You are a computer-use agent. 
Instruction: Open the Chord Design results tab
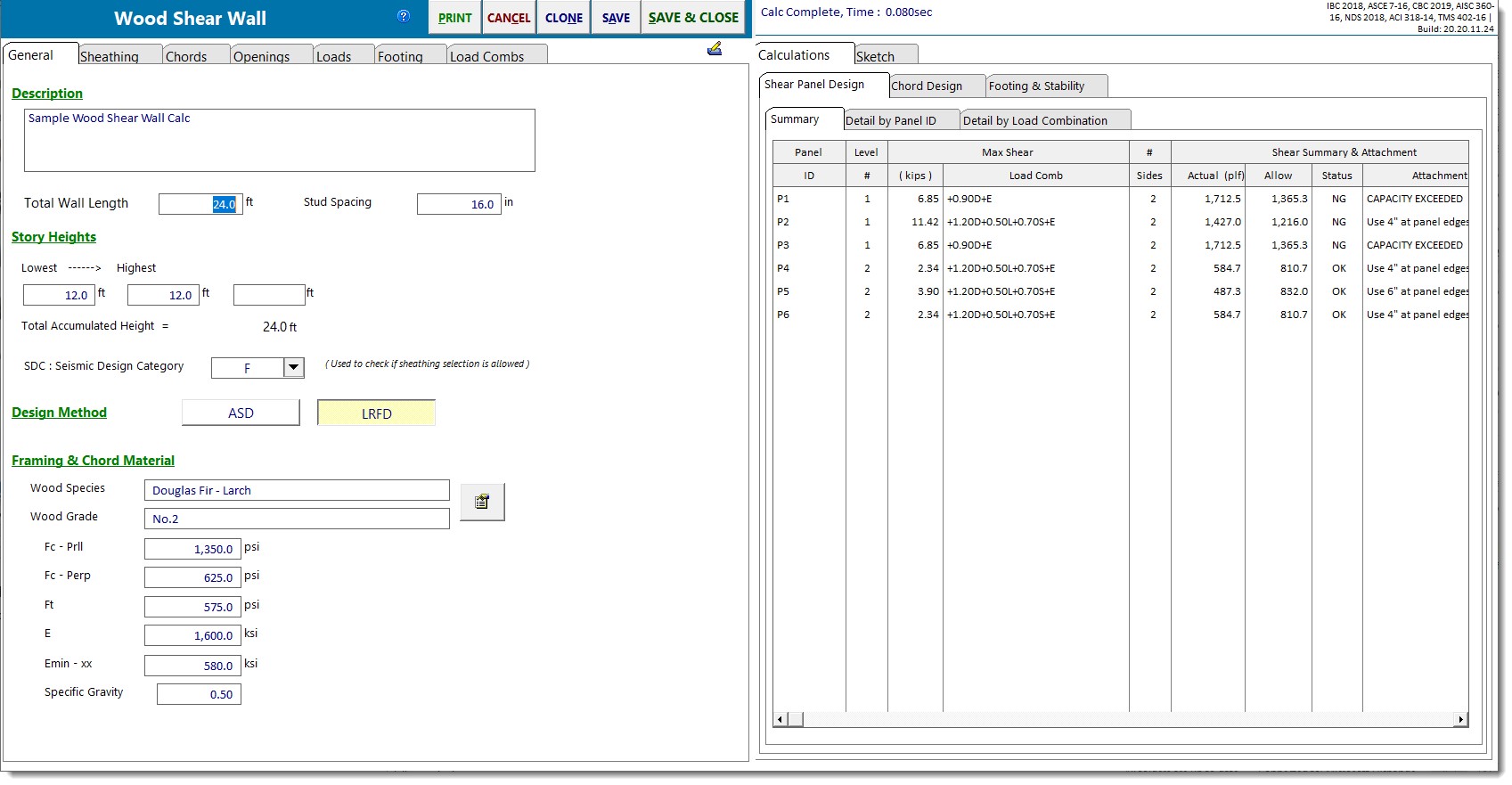pyautogui.click(x=927, y=86)
